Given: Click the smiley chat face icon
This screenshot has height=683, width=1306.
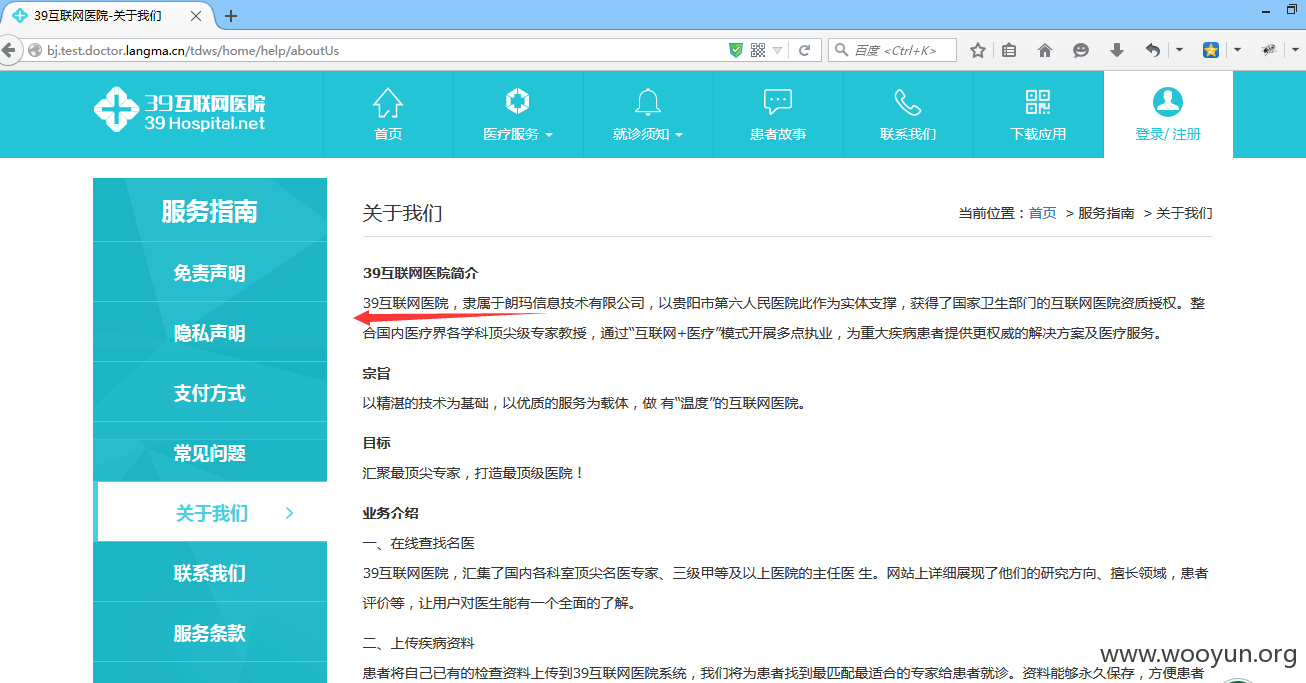Looking at the screenshot, I should pos(1081,50).
